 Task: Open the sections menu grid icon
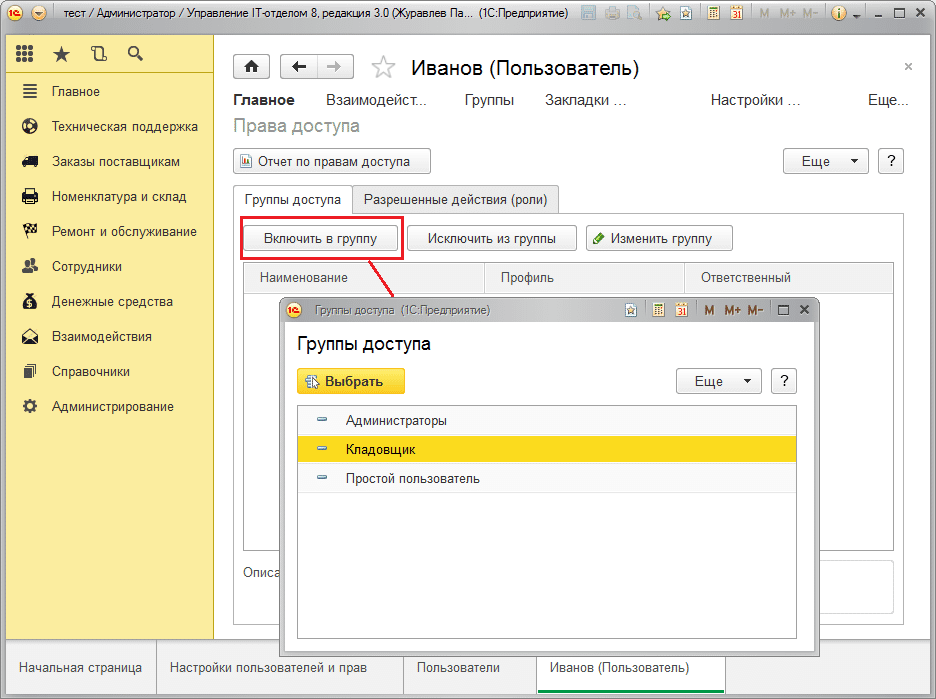[24, 54]
